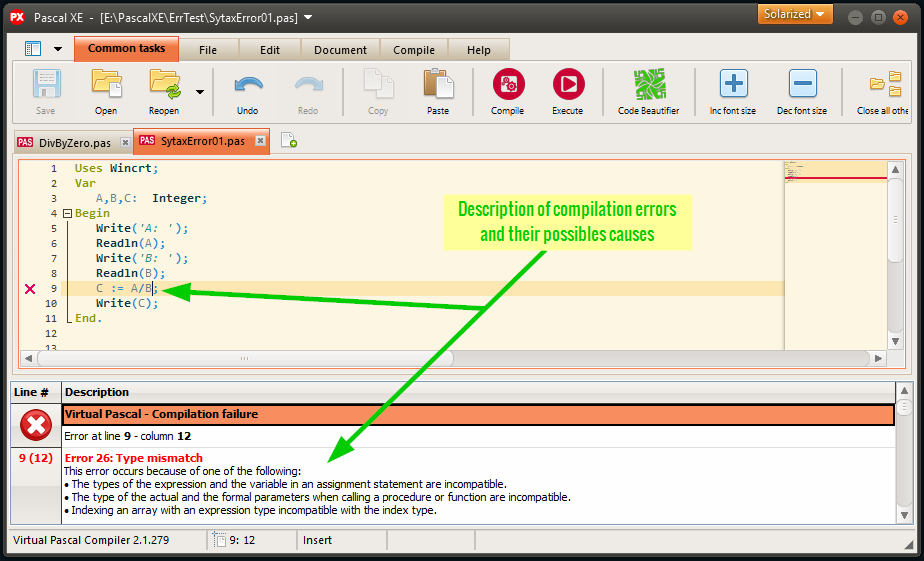Screen dimensions: 924x561
Task: Click the Close all others folders icon
Action: point(886,84)
